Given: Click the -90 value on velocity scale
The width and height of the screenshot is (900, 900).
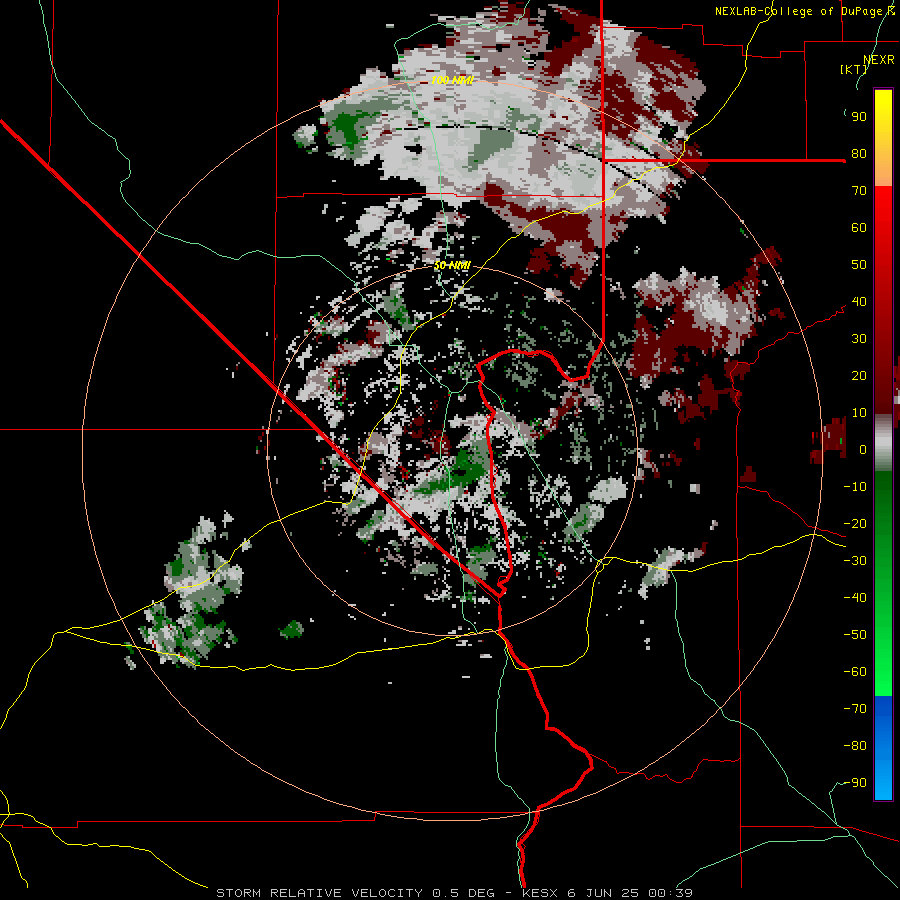Looking at the screenshot, I should click(855, 783).
